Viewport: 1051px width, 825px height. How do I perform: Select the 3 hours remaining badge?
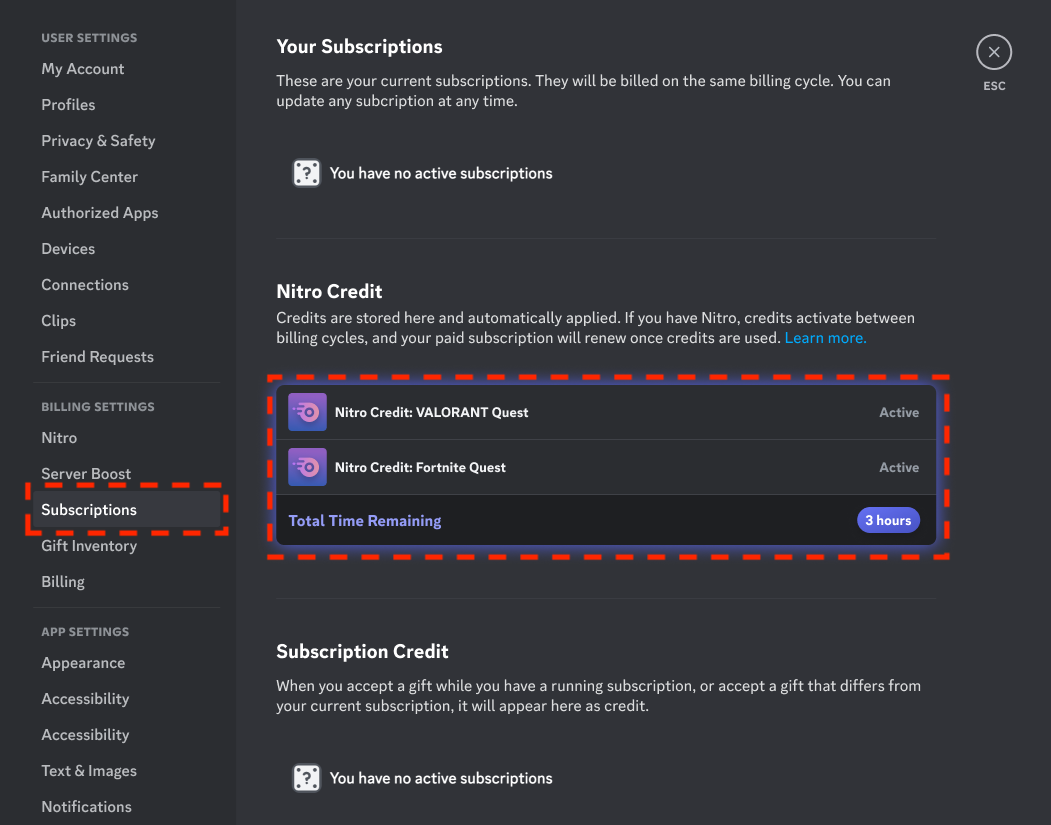[x=888, y=520]
